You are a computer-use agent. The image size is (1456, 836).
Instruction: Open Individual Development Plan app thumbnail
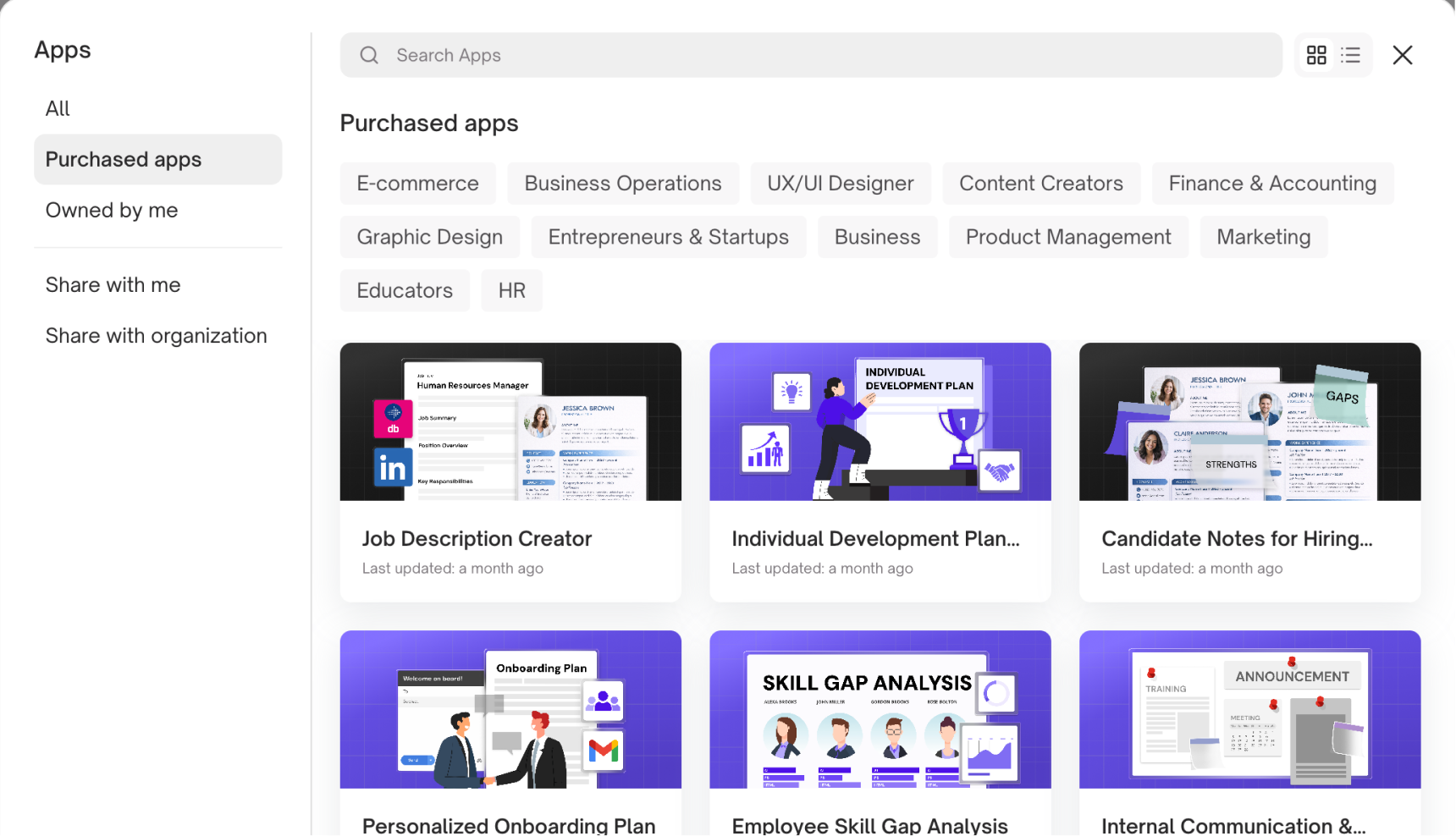click(x=880, y=421)
